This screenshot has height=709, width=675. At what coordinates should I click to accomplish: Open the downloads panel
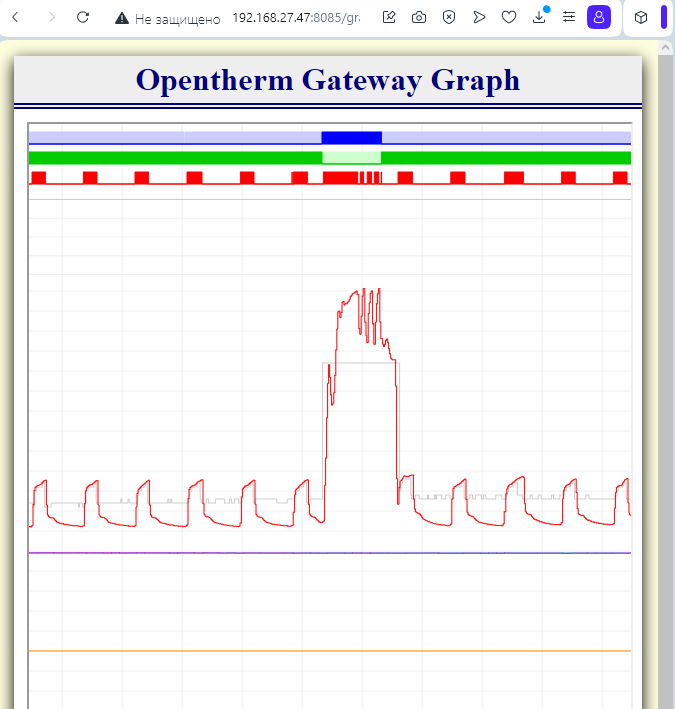539,17
